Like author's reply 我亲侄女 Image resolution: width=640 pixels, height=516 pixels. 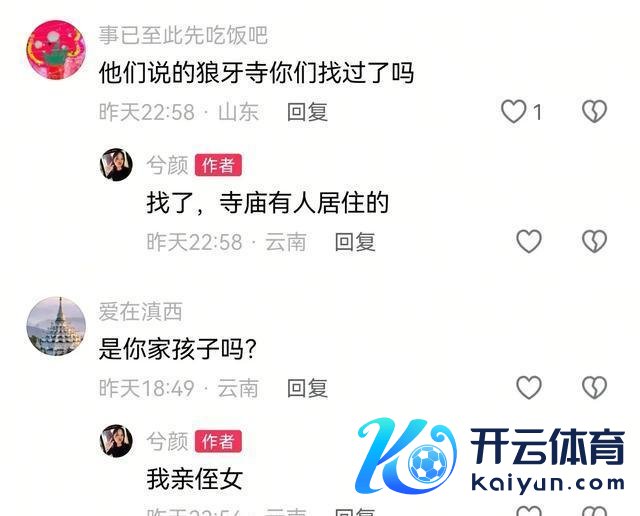click(529, 511)
